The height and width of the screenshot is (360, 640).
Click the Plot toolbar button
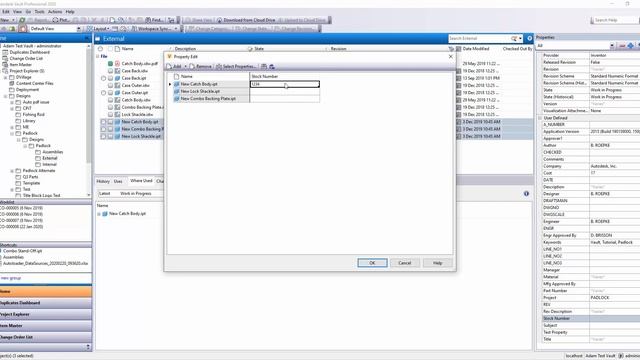[61, 20]
